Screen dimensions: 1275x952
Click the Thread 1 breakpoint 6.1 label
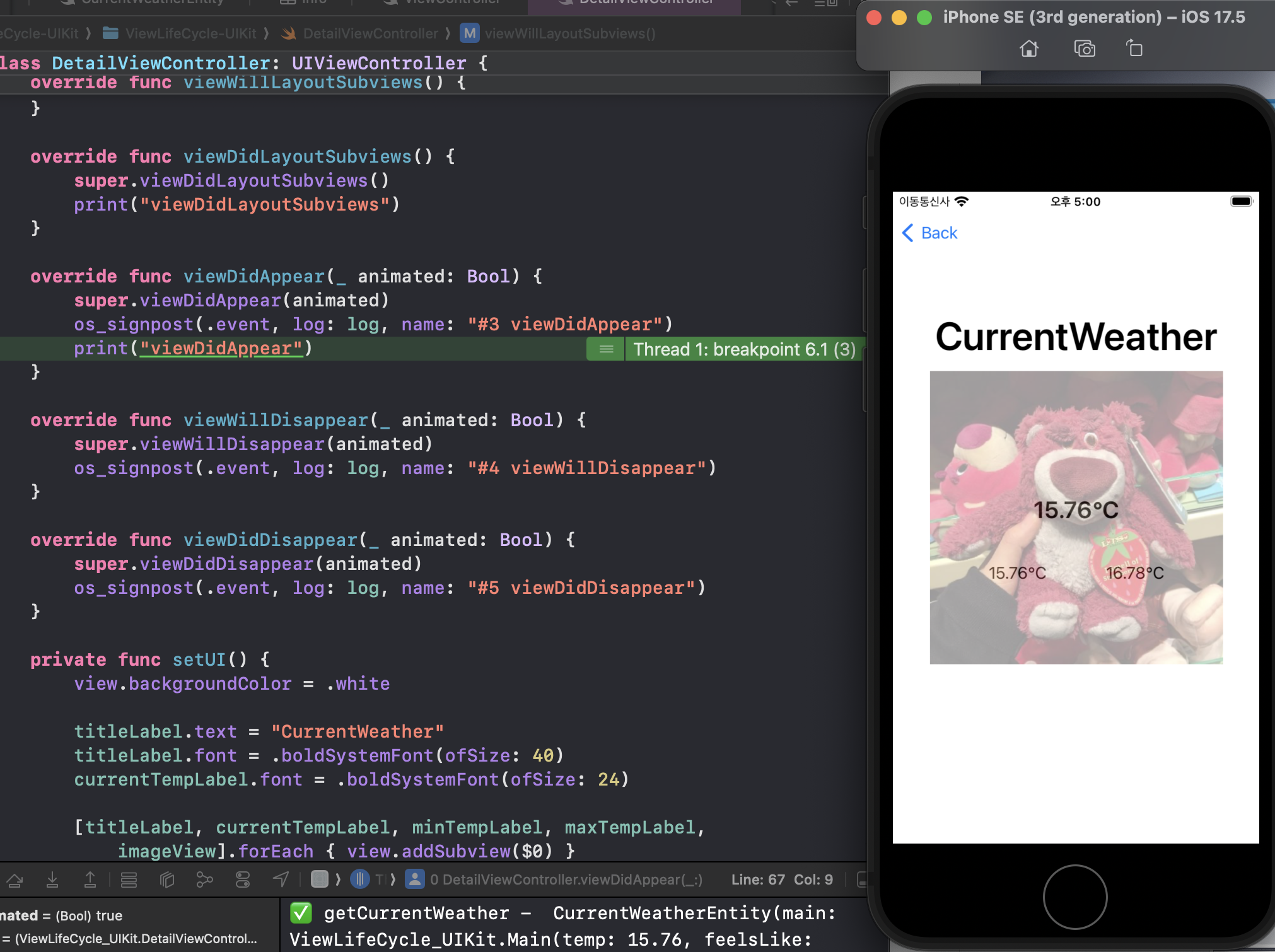[x=744, y=349]
